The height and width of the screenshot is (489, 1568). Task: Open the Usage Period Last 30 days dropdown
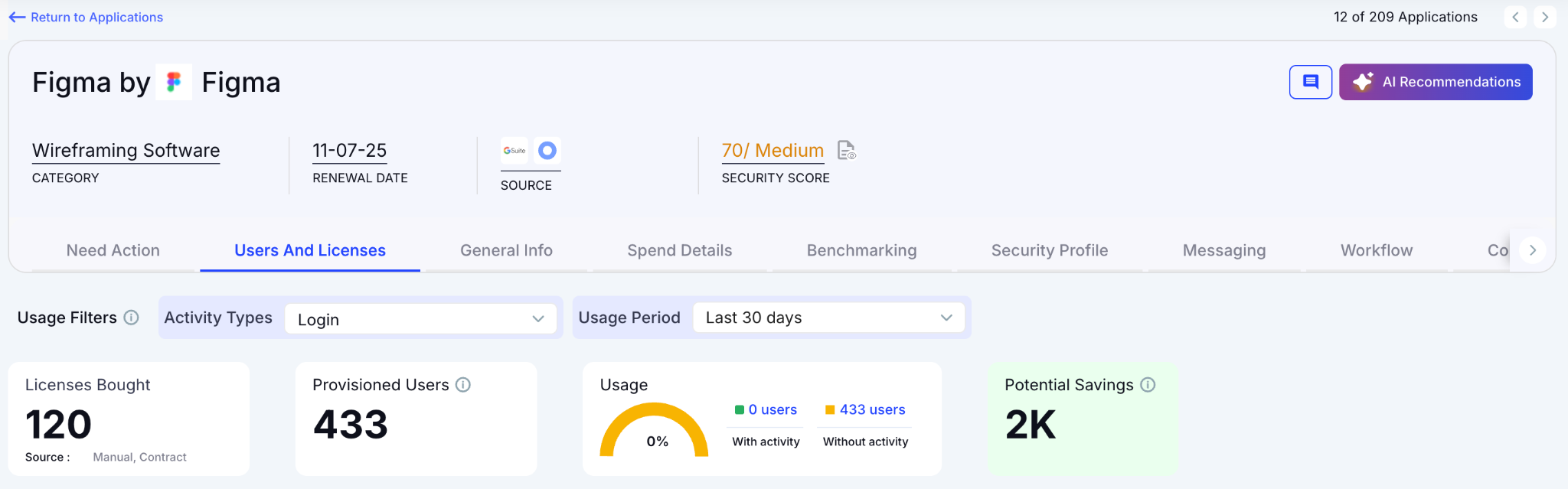point(828,318)
